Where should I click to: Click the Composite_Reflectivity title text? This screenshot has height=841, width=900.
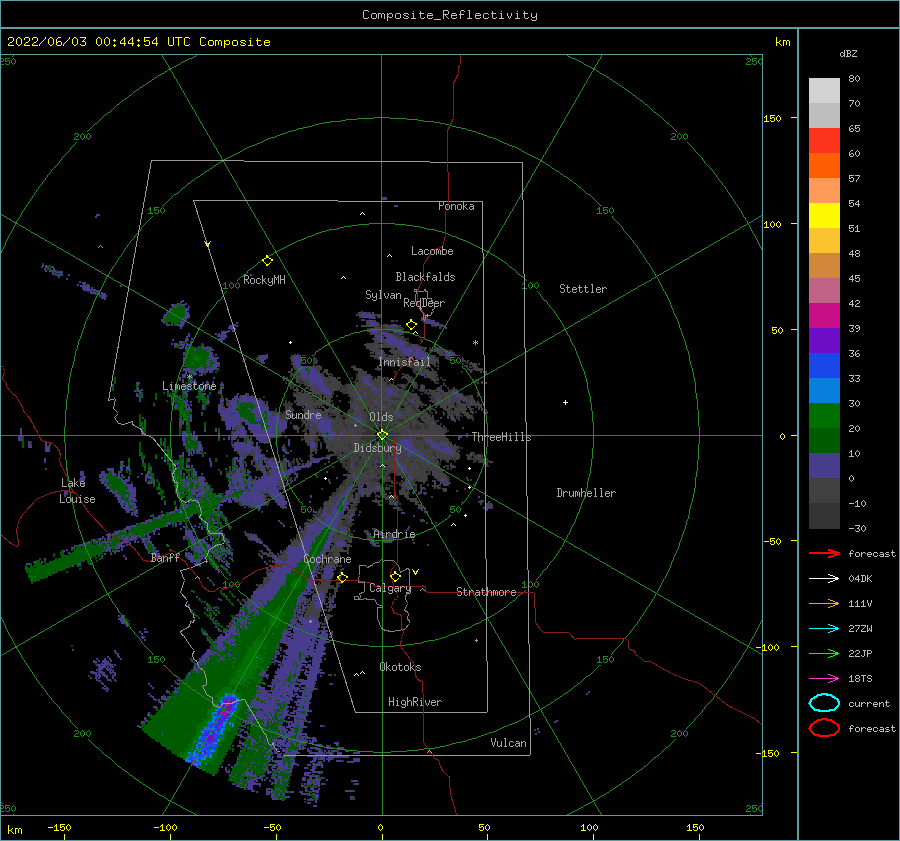tap(450, 15)
